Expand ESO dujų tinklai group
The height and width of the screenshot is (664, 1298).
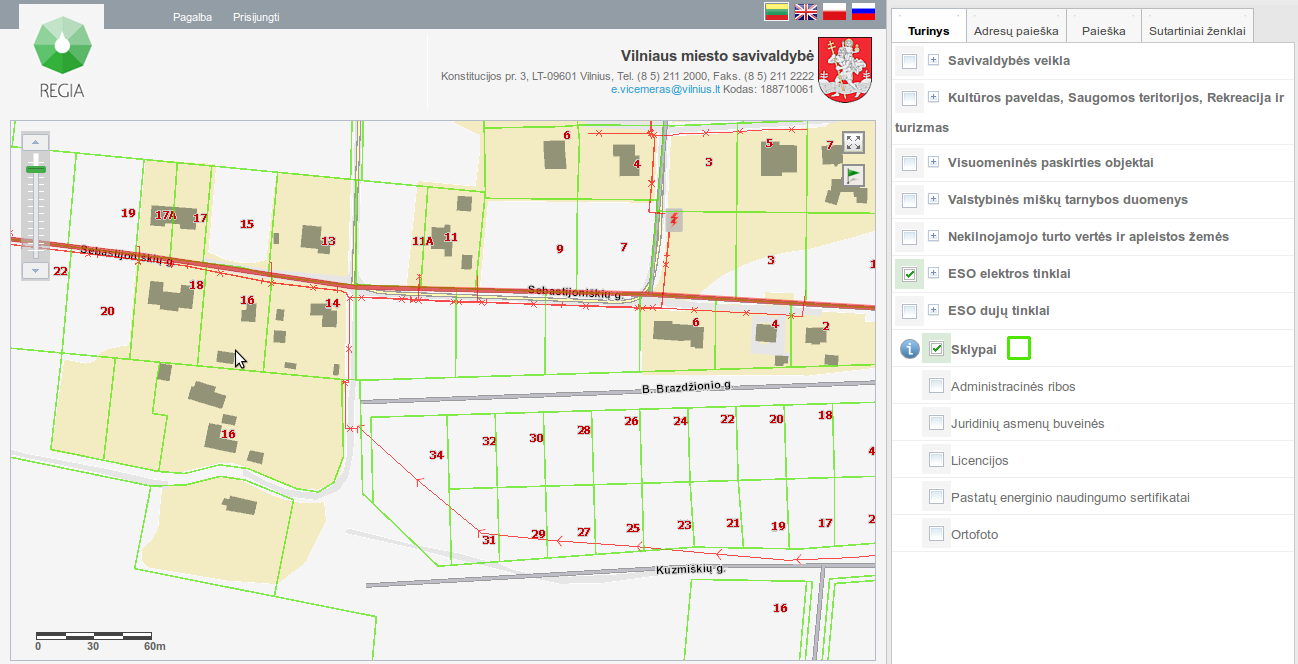[934, 309]
